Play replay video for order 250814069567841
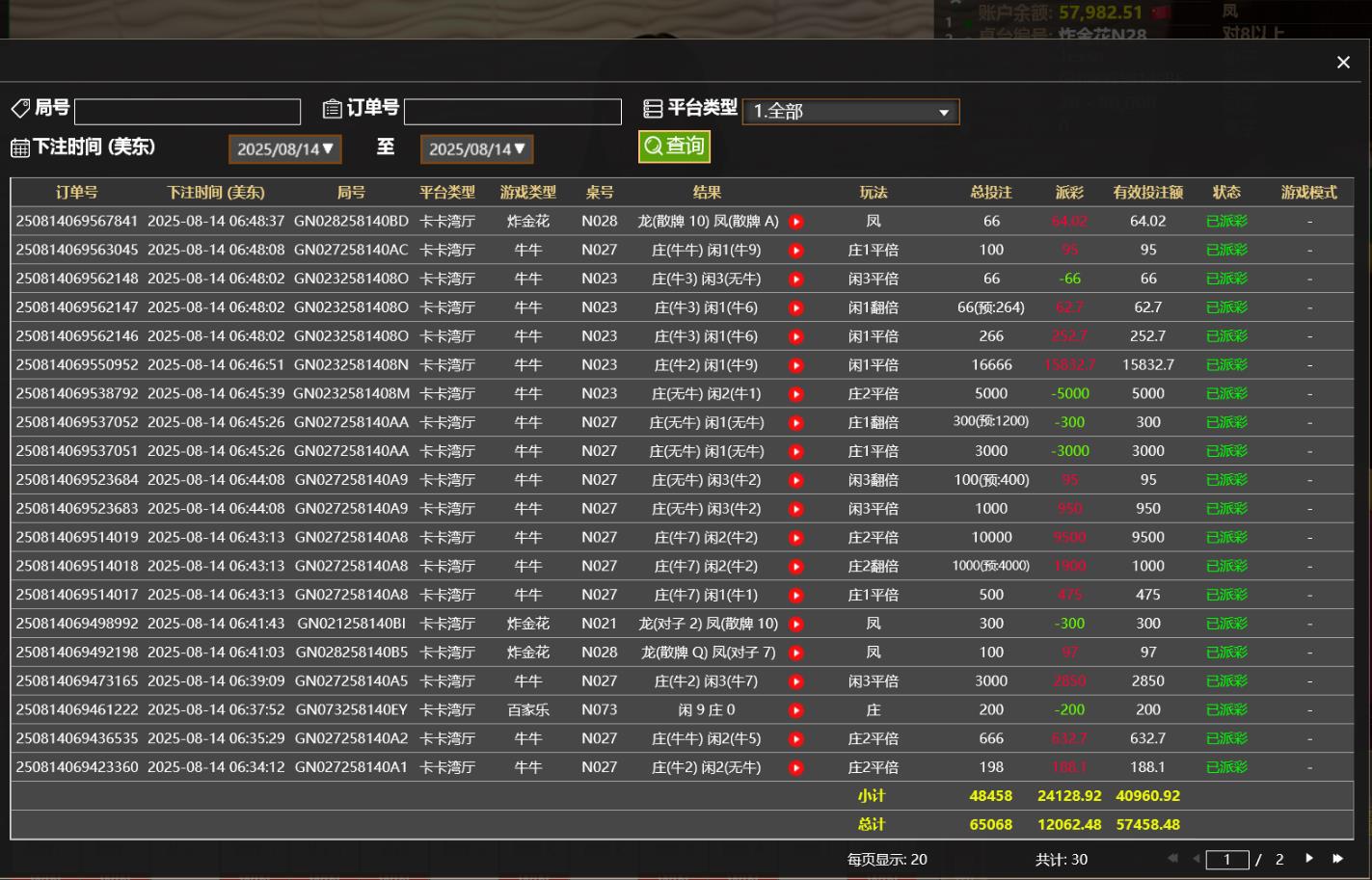Viewport: 1372px width, 880px height. (796, 222)
